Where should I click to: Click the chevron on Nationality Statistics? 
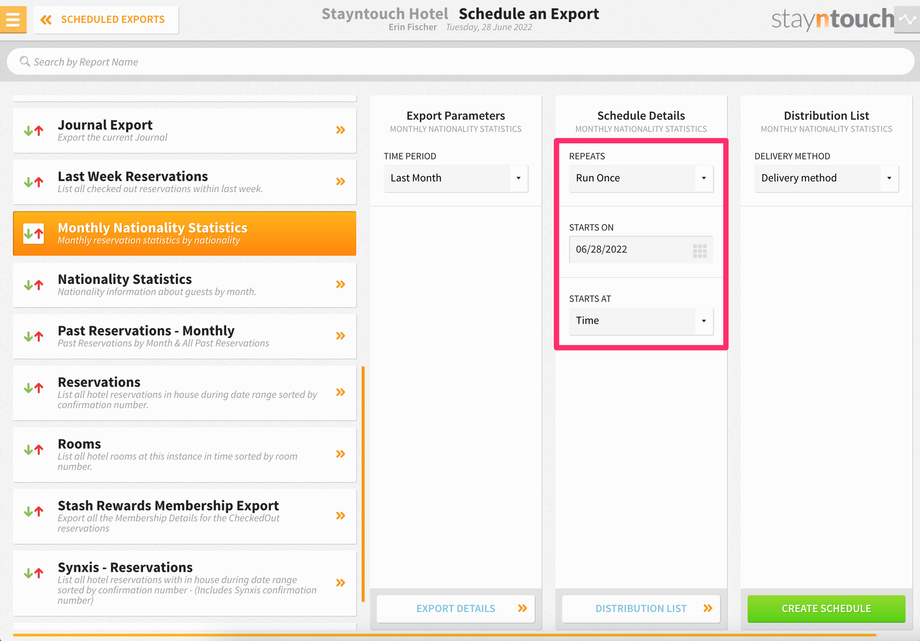pyautogui.click(x=340, y=285)
